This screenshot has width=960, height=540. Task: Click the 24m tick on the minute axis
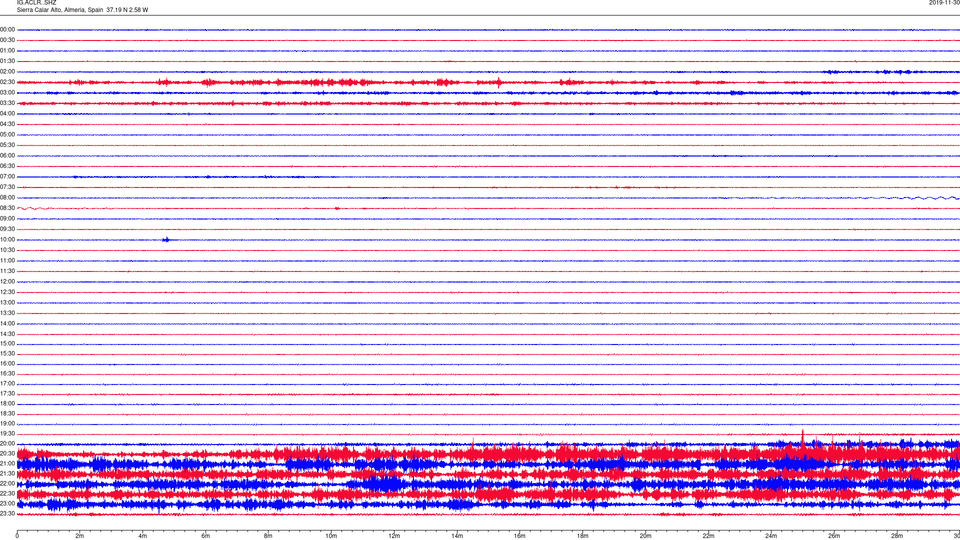tap(771, 536)
